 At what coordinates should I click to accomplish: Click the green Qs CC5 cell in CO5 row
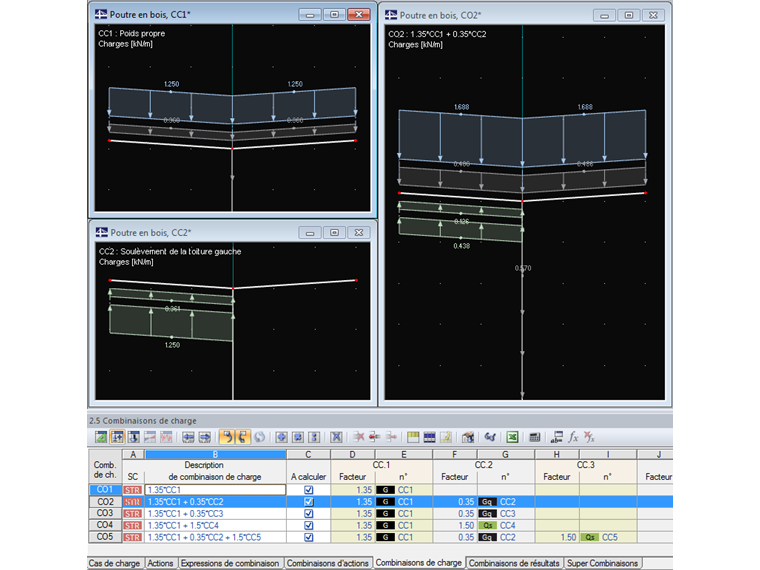coord(608,537)
